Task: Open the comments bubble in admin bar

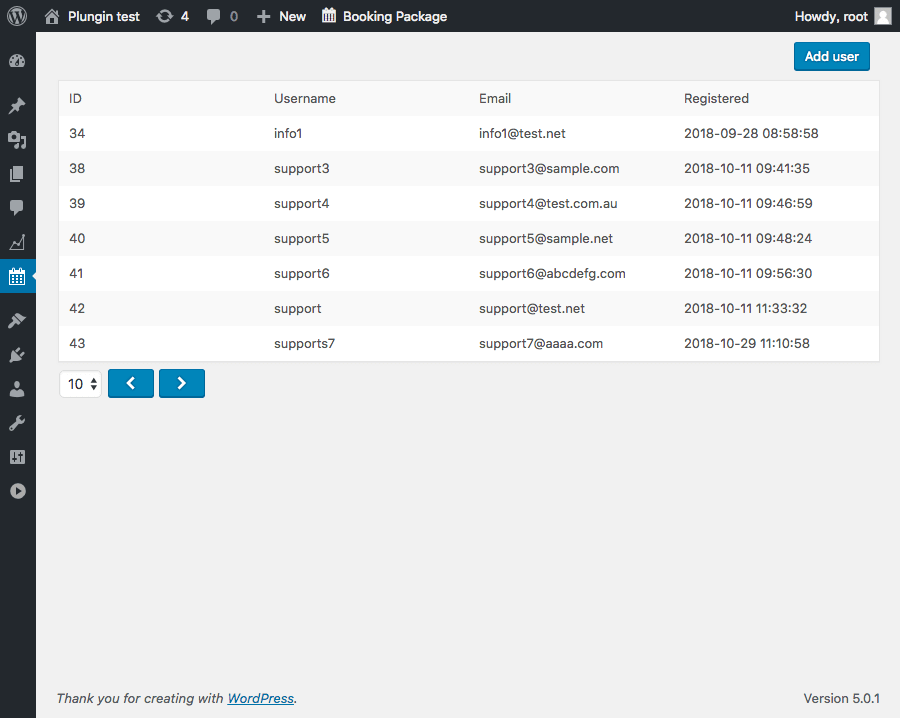Action: [x=214, y=16]
